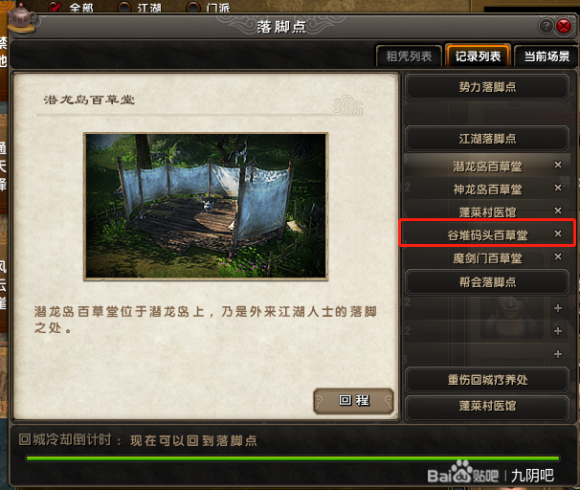Remove 魔剑门百草堂 entry via X icon

point(558,257)
